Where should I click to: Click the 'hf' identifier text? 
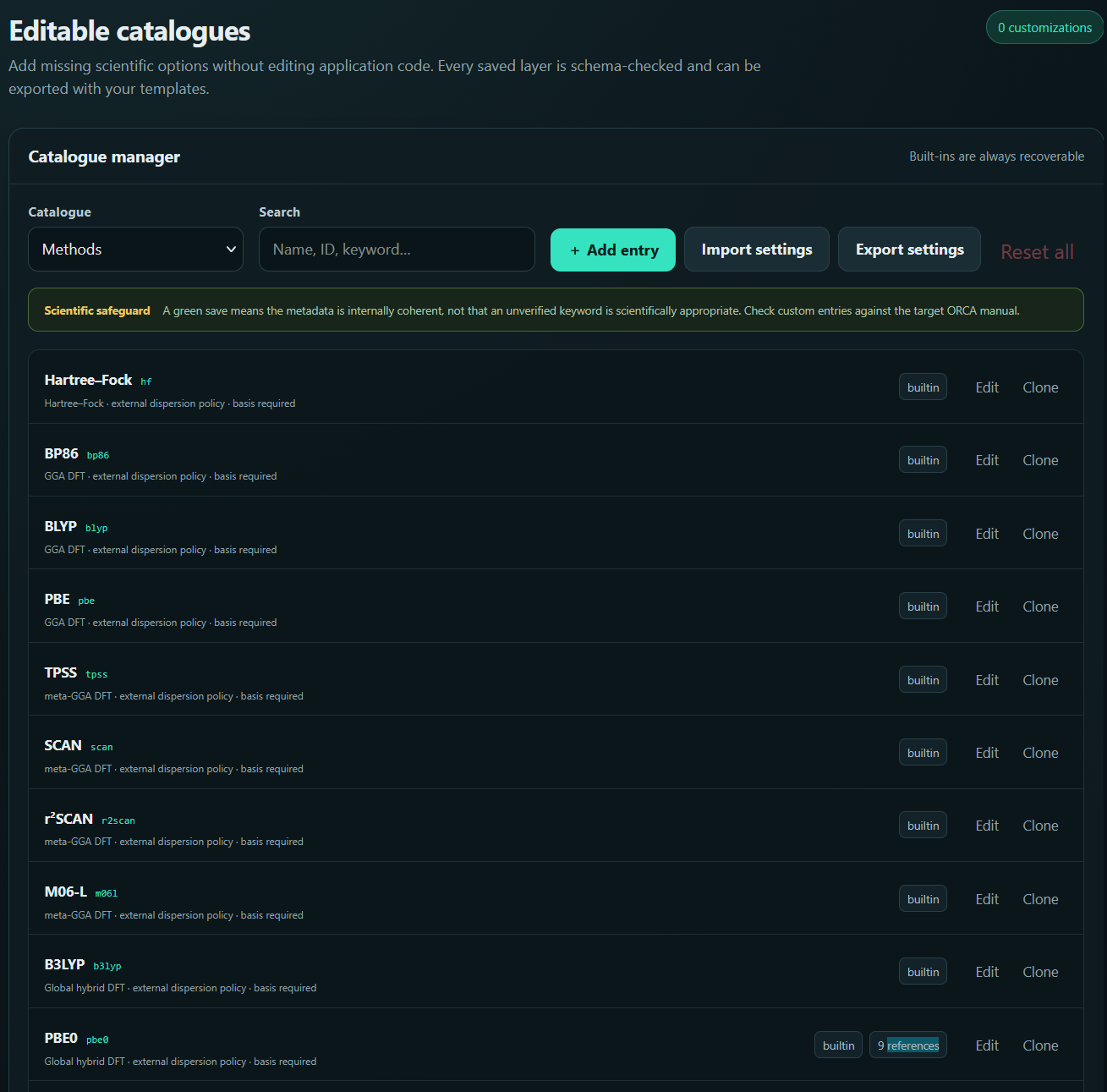pyautogui.click(x=146, y=381)
